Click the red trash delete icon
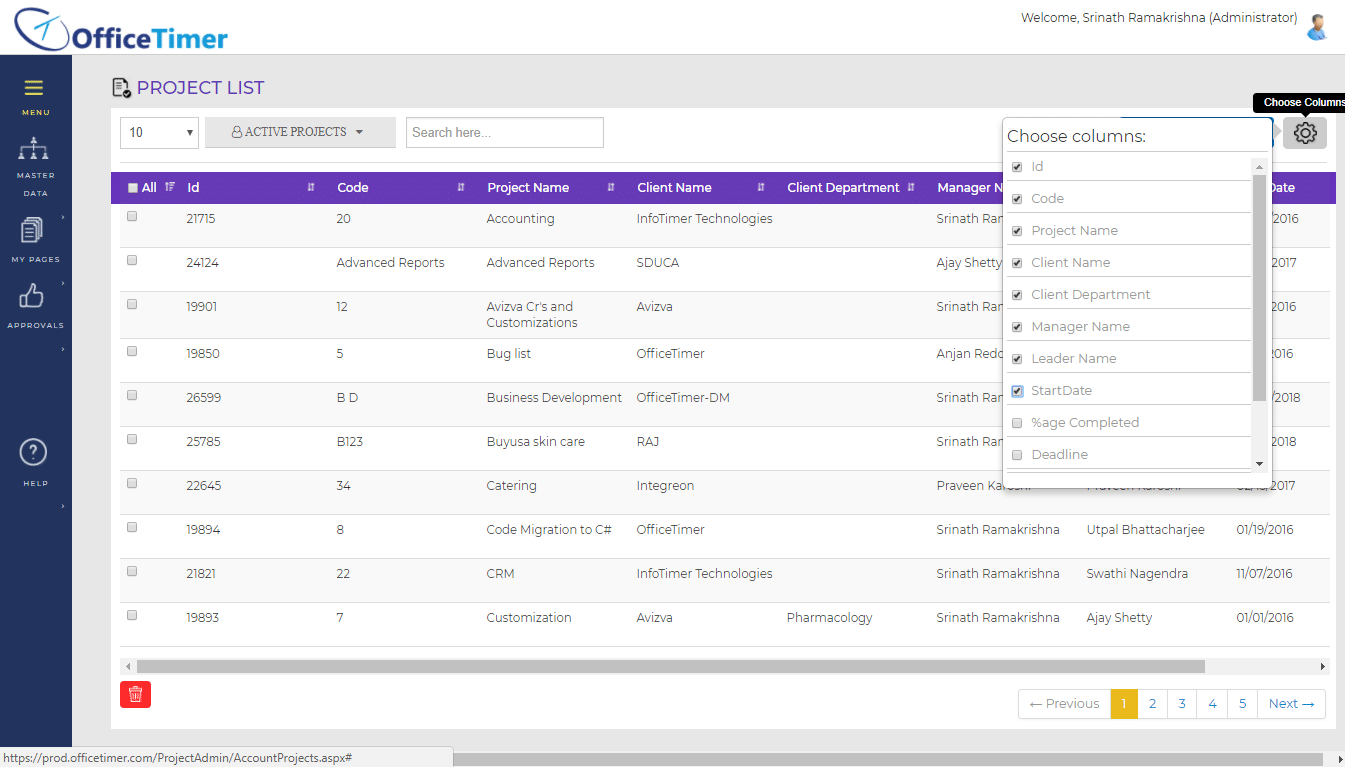 click(135, 694)
